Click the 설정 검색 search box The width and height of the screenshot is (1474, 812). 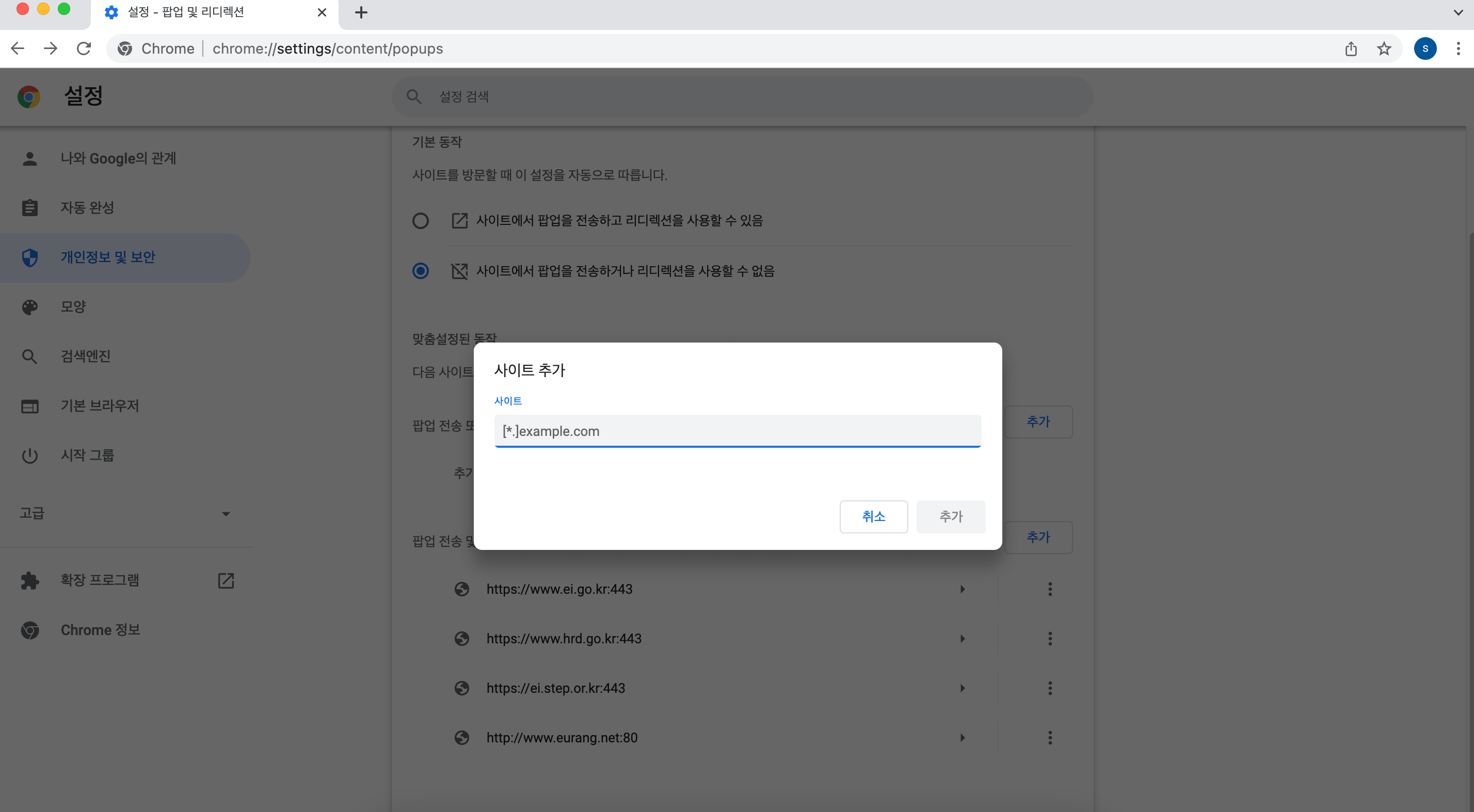(742, 96)
